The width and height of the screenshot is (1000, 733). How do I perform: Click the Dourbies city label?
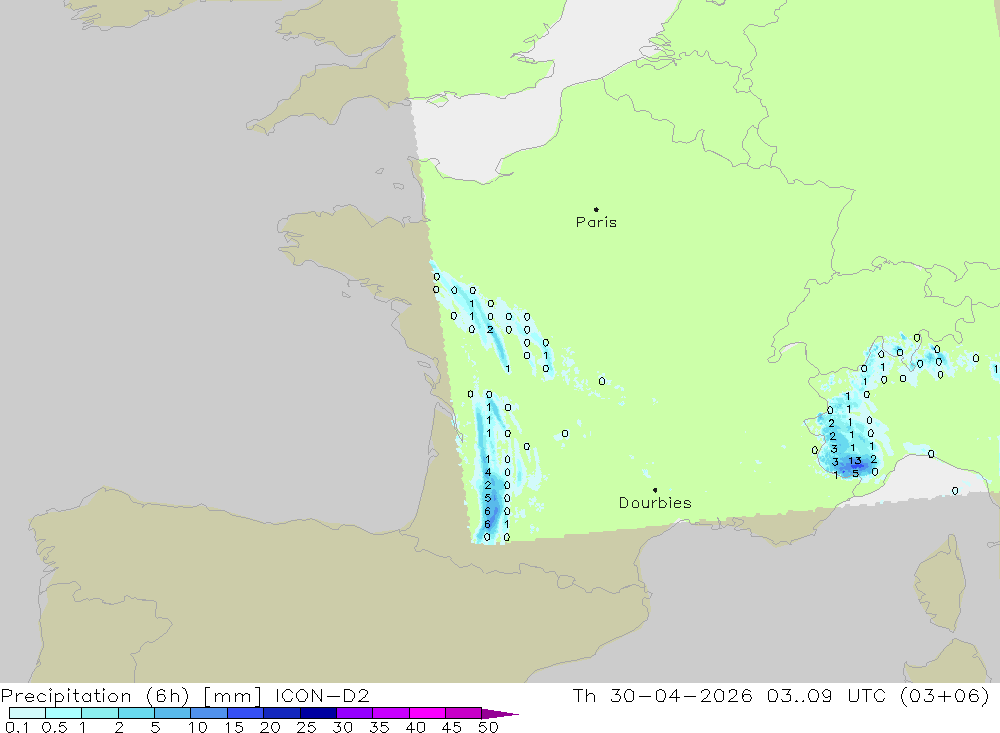coord(655,503)
